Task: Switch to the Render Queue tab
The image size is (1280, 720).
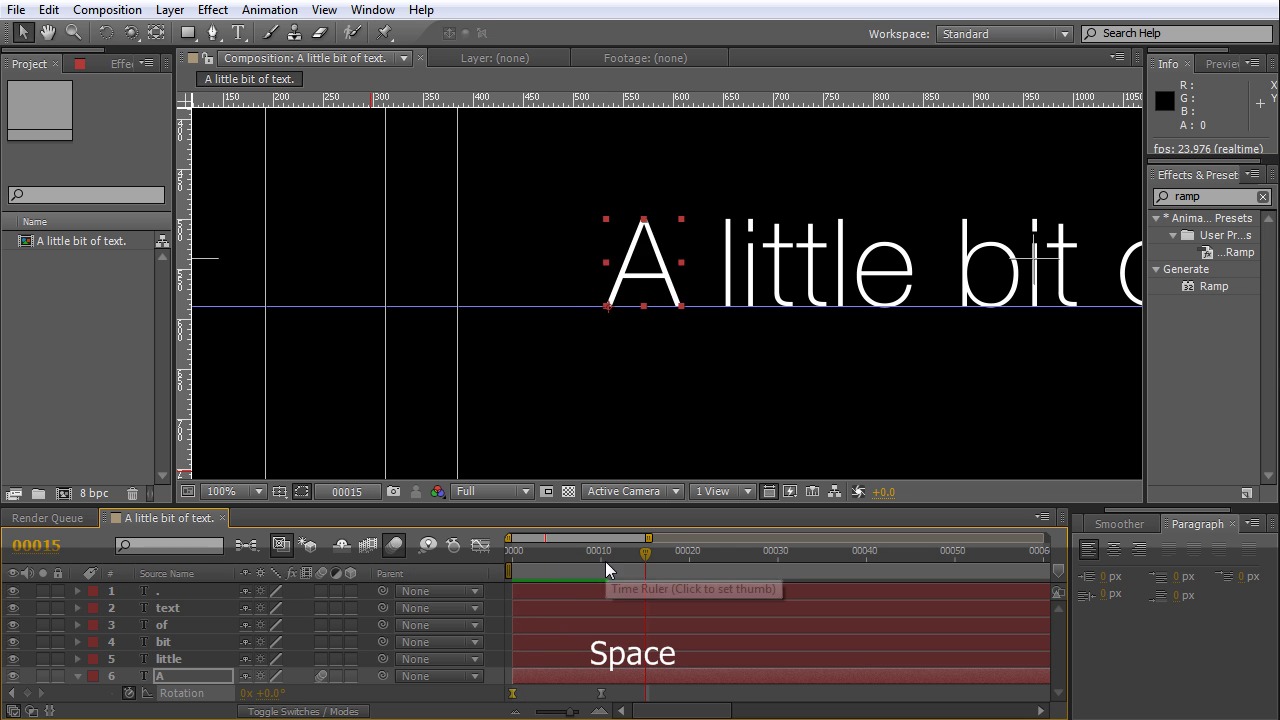Action: pos(47,518)
